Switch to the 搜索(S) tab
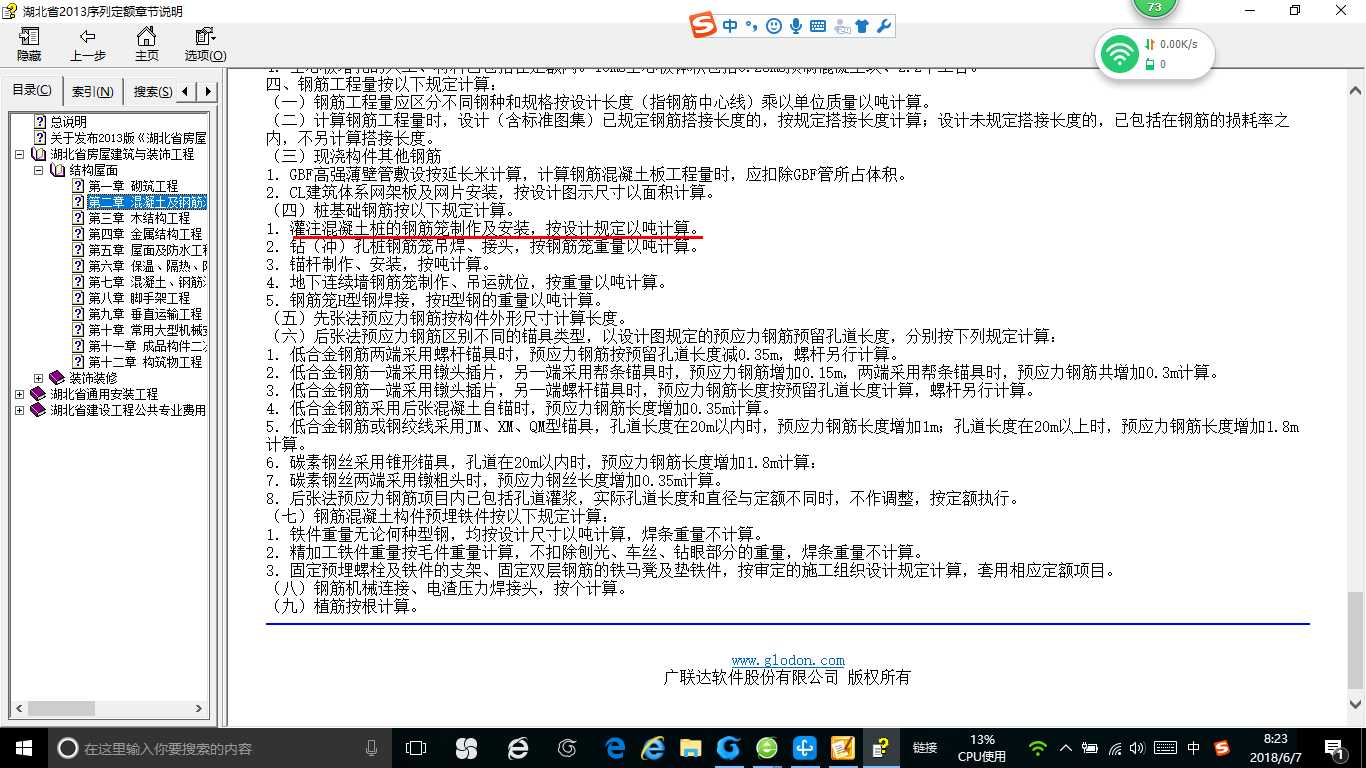Screen dimensions: 1366x768 (151, 92)
